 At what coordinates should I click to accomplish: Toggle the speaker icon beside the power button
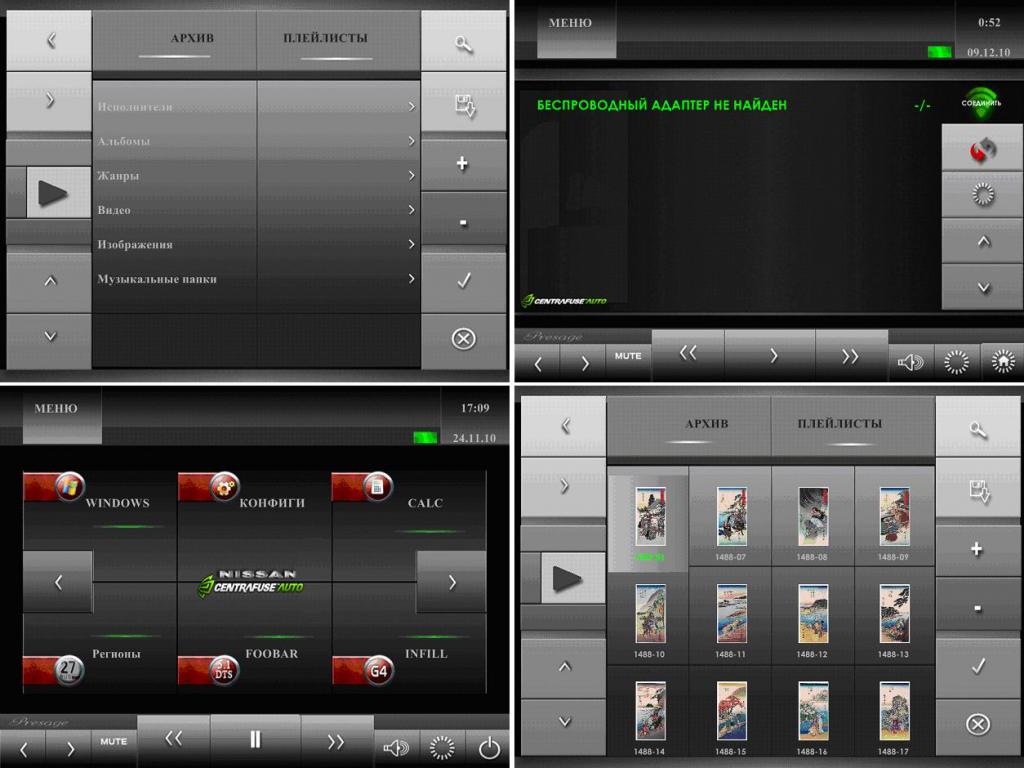click(x=396, y=746)
